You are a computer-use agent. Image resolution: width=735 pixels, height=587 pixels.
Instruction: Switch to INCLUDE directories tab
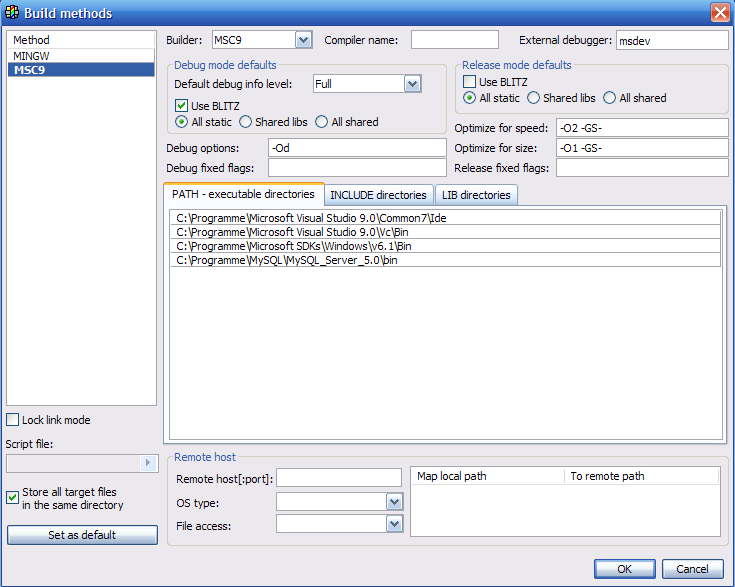click(x=378, y=195)
